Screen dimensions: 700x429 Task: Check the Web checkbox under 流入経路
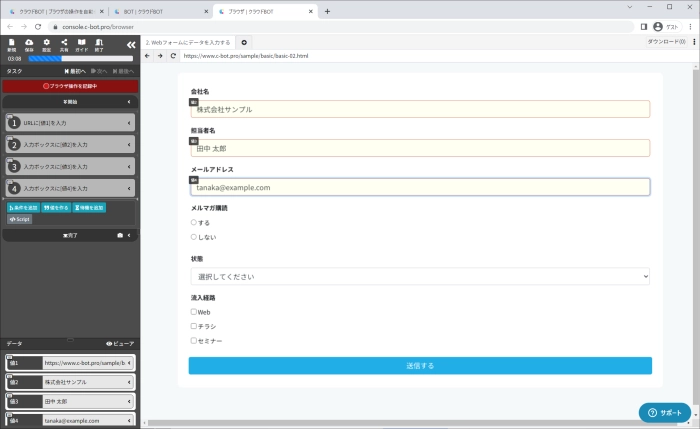pos(194,312)
